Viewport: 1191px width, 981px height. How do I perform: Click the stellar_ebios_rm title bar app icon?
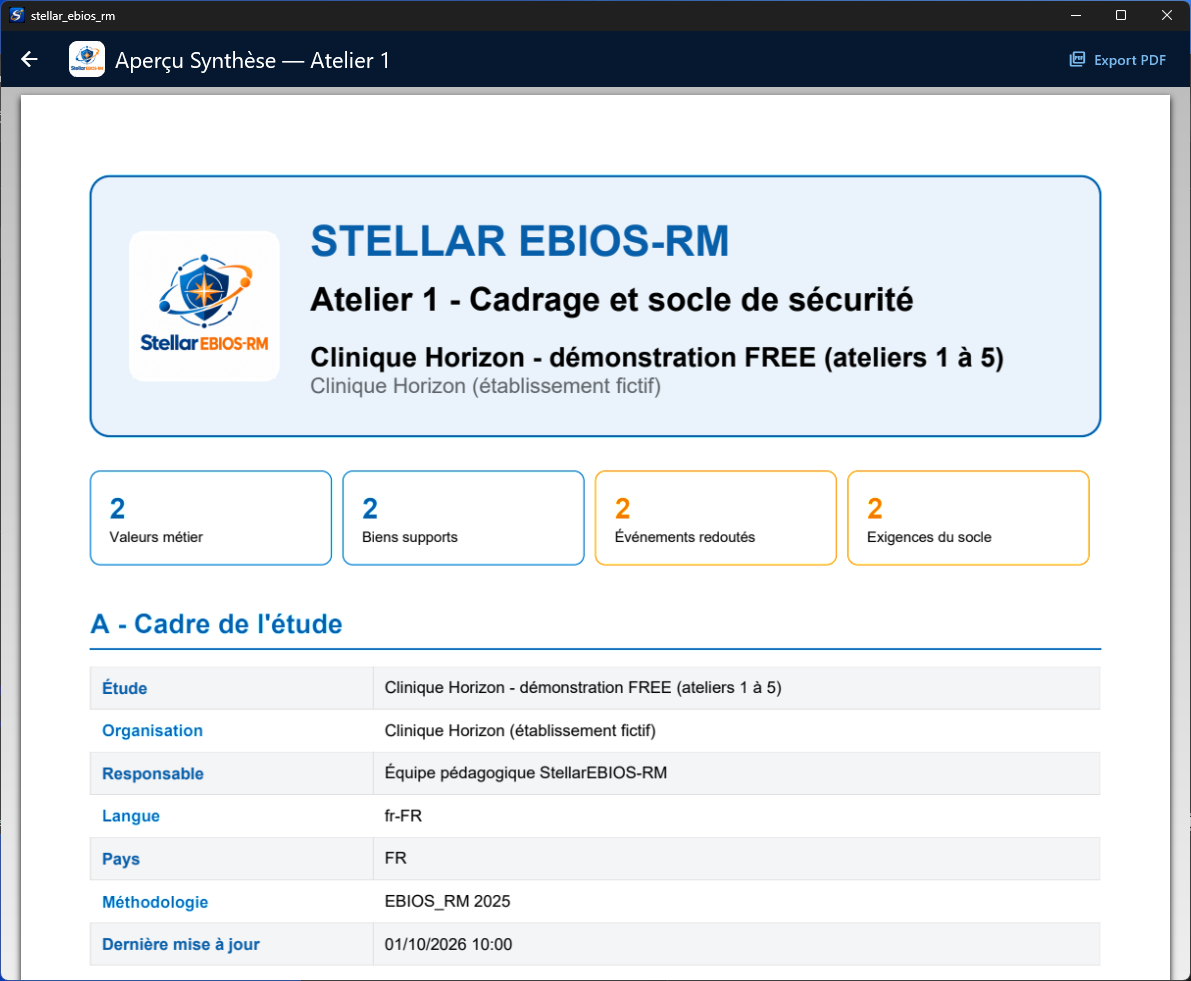tap(16, 15)
